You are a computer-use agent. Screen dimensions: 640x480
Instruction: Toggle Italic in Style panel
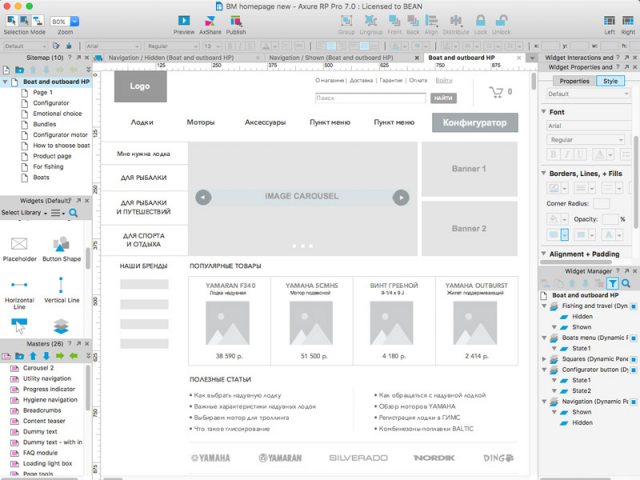pyautogui.click(x=567, y=154)
